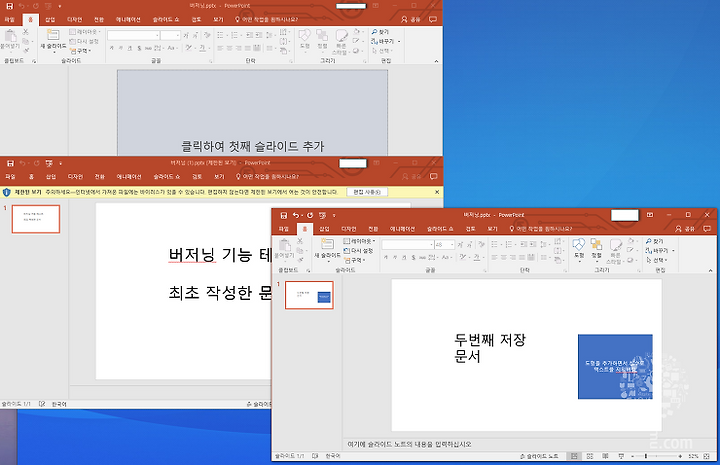Click Start-from-beginning icon in front window
The width and height of the screenshot is (720, 465).
tap(322, 215)
